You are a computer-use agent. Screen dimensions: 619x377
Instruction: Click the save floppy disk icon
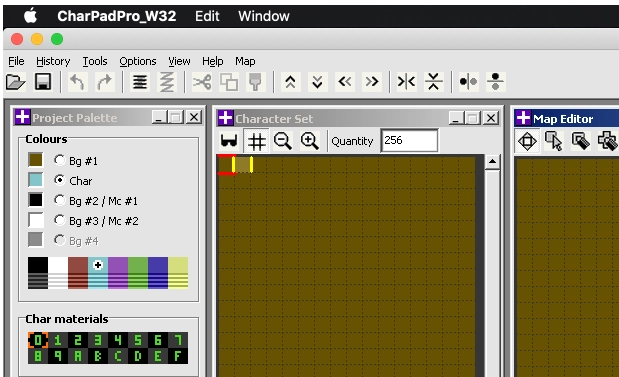pyautogui.click(x=43, y=82)
